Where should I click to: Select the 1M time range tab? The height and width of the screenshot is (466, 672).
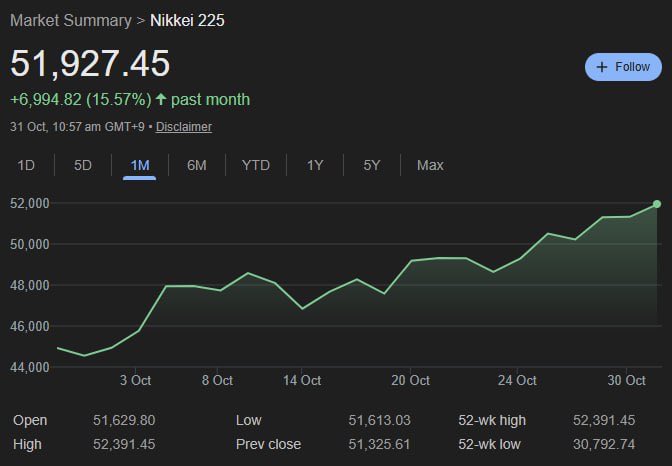pyautogui.click(x=140, y=165)
